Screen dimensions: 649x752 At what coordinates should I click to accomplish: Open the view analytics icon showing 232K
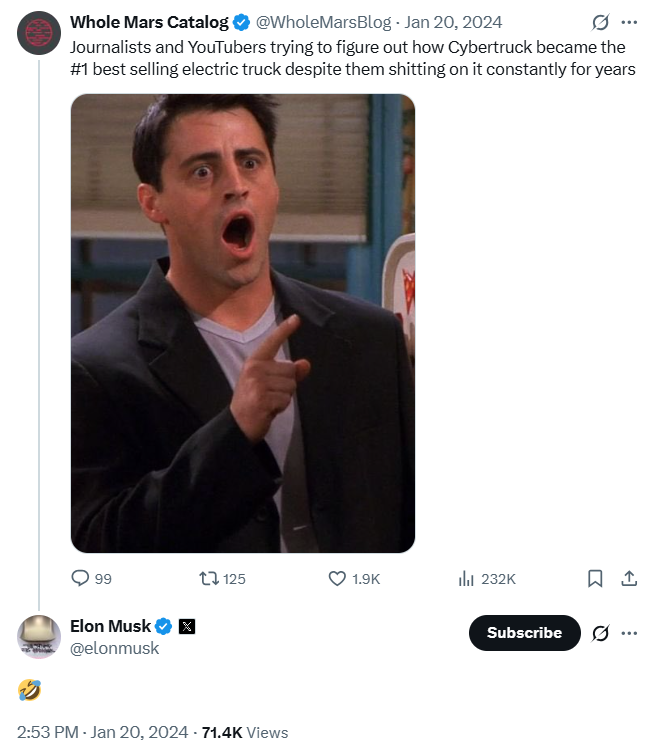click(x=466, y=578)
